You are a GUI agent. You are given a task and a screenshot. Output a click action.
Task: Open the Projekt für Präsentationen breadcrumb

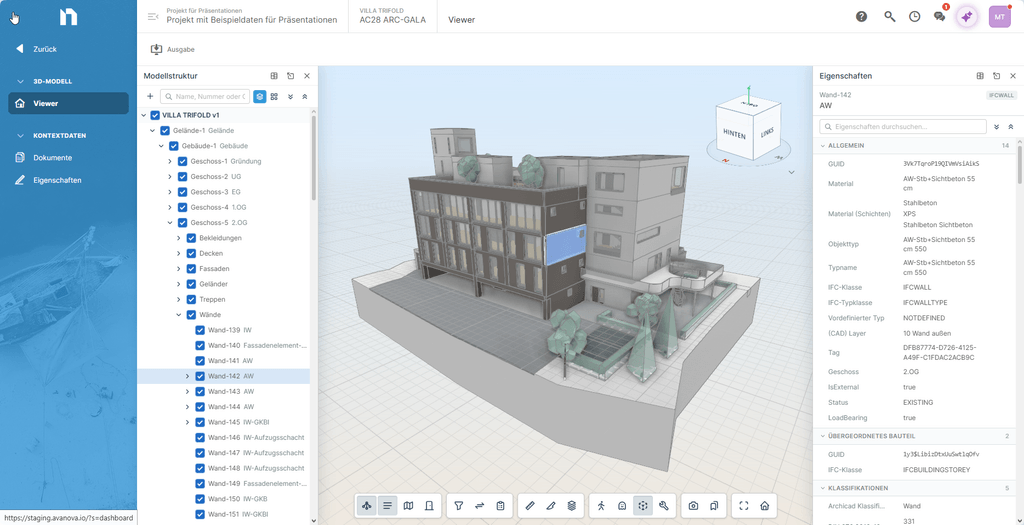click(x=251, y=16)
